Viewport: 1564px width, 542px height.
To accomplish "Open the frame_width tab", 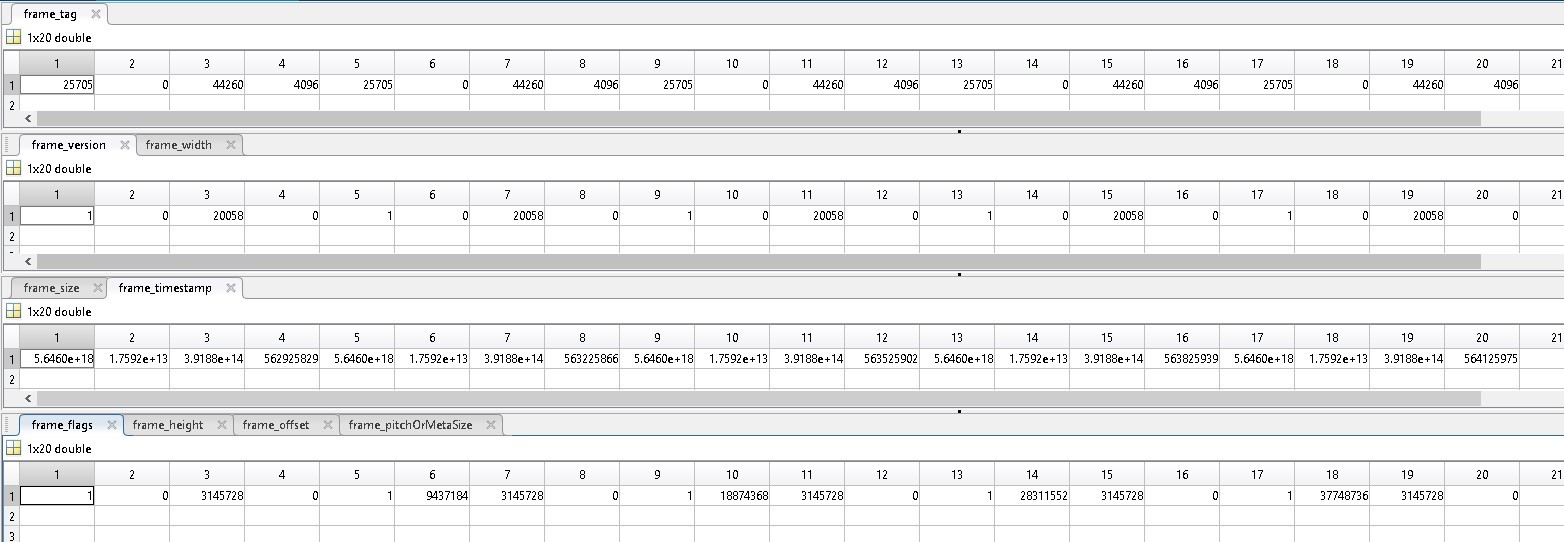I will click(x=178, y=145).
